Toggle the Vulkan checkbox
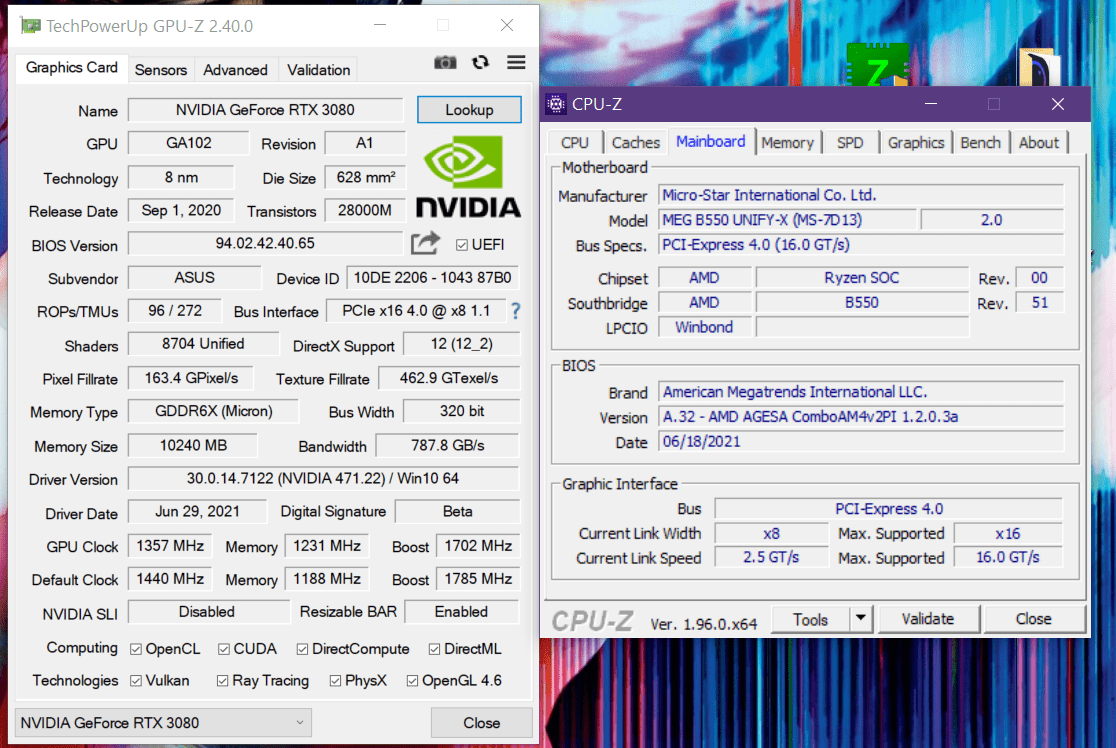This screenshot has height=748, width=1116. tap(136, 681)
